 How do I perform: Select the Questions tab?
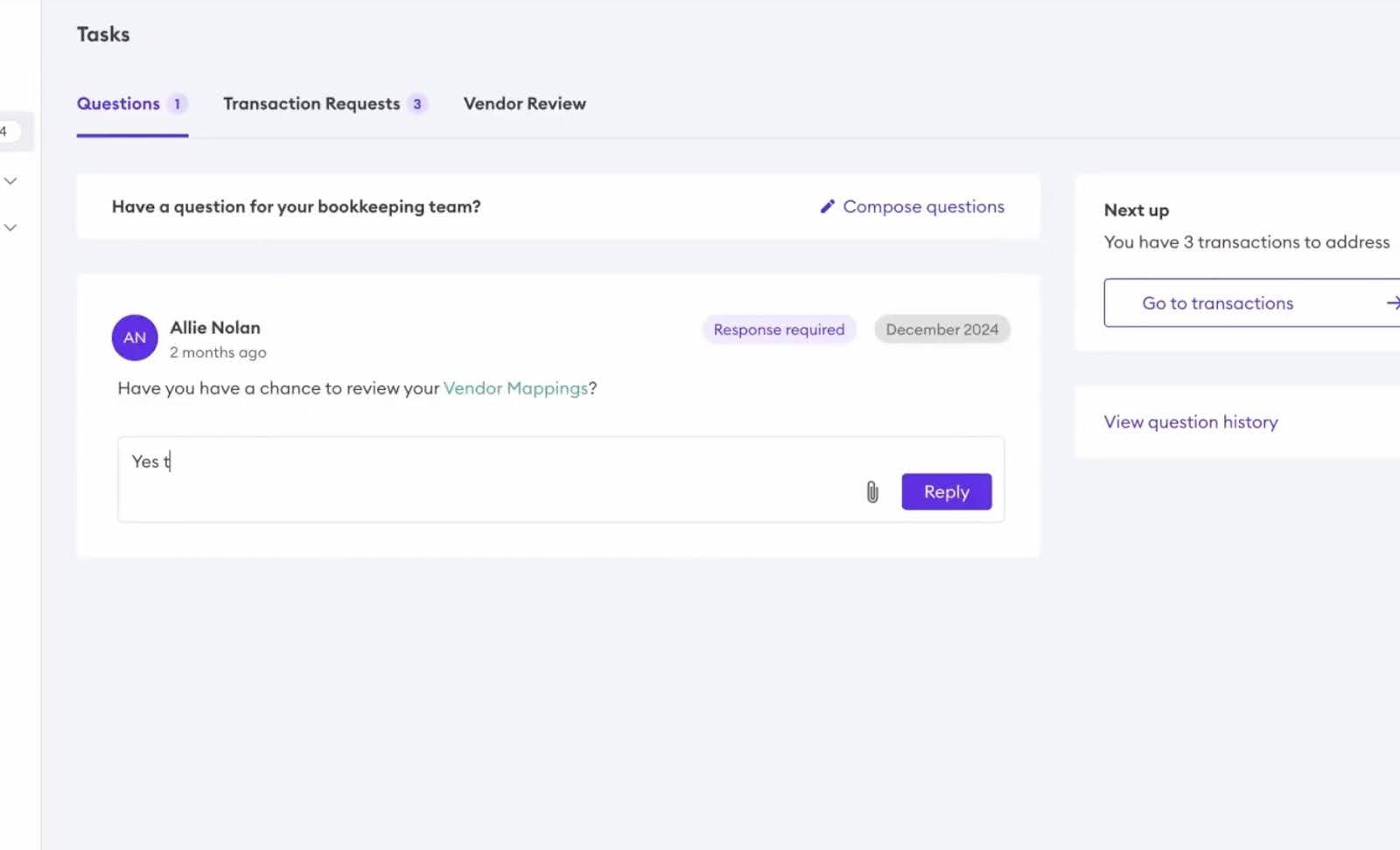tap(118, 103)
